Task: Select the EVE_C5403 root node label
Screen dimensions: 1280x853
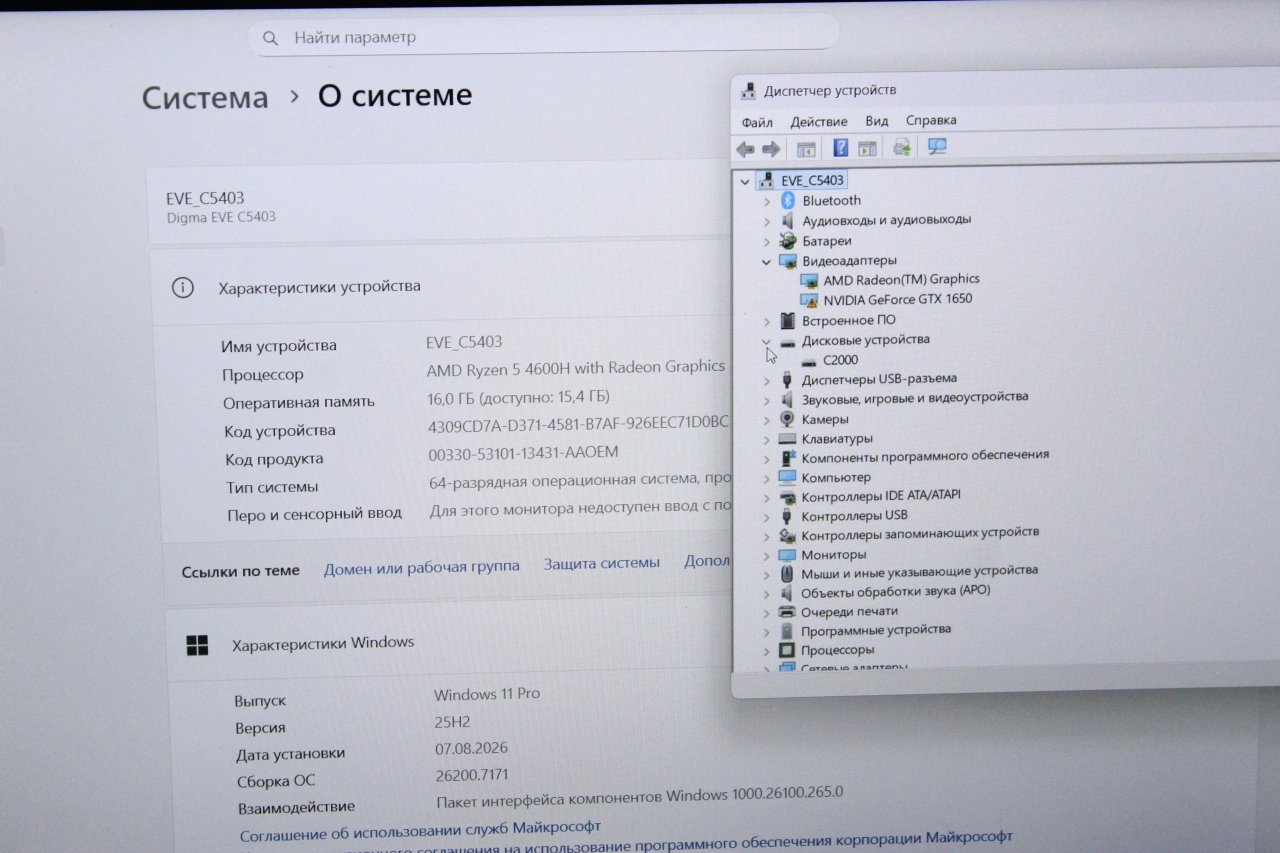Action: [x=812, y=181]
